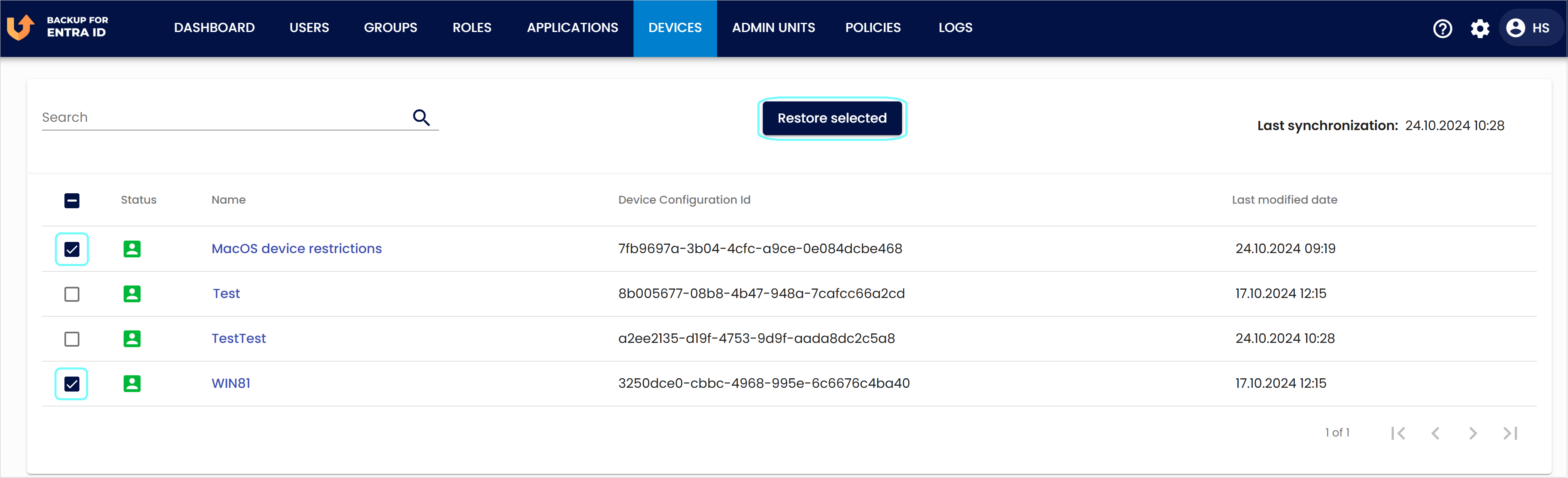Viewport: 1568px width, 478px height.
Task: Switch to the Users tab
Action: 309,28
